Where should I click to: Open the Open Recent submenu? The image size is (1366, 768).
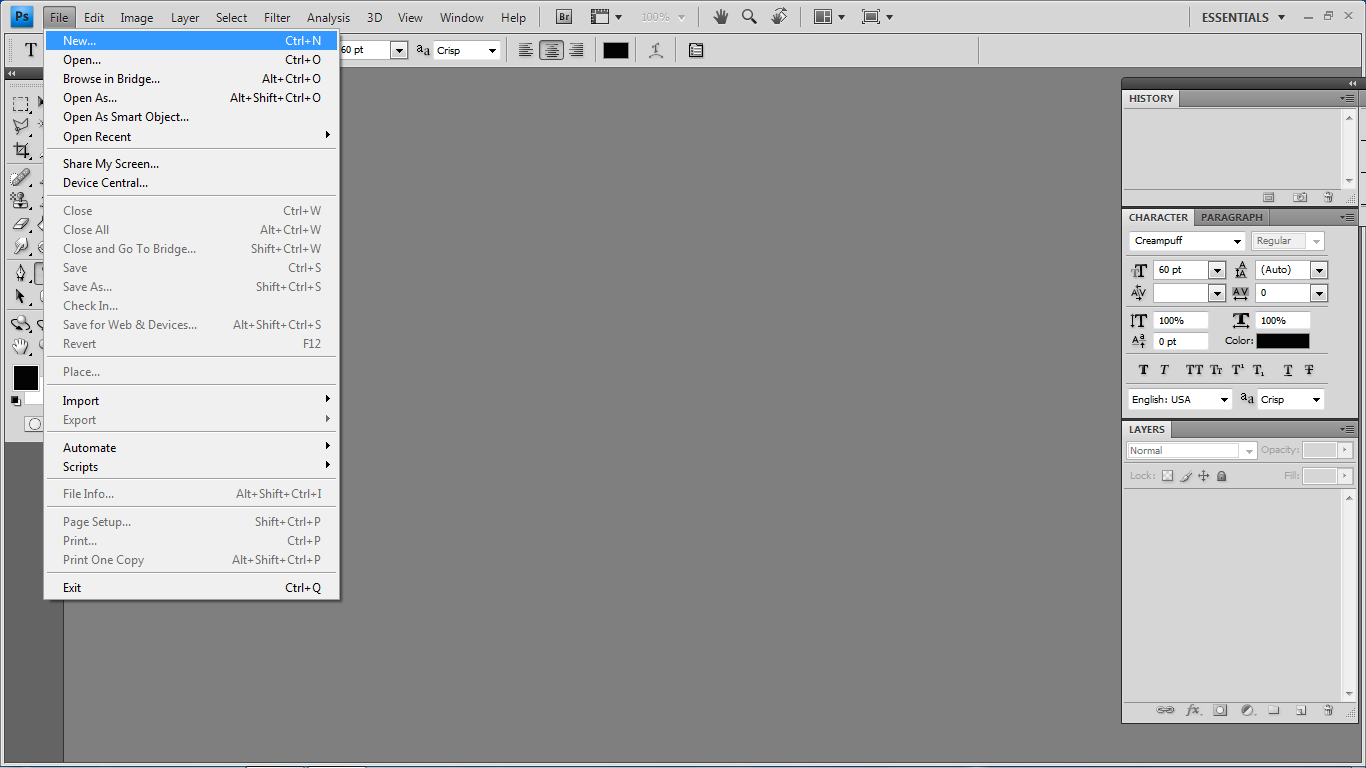(x=191, y=137)
